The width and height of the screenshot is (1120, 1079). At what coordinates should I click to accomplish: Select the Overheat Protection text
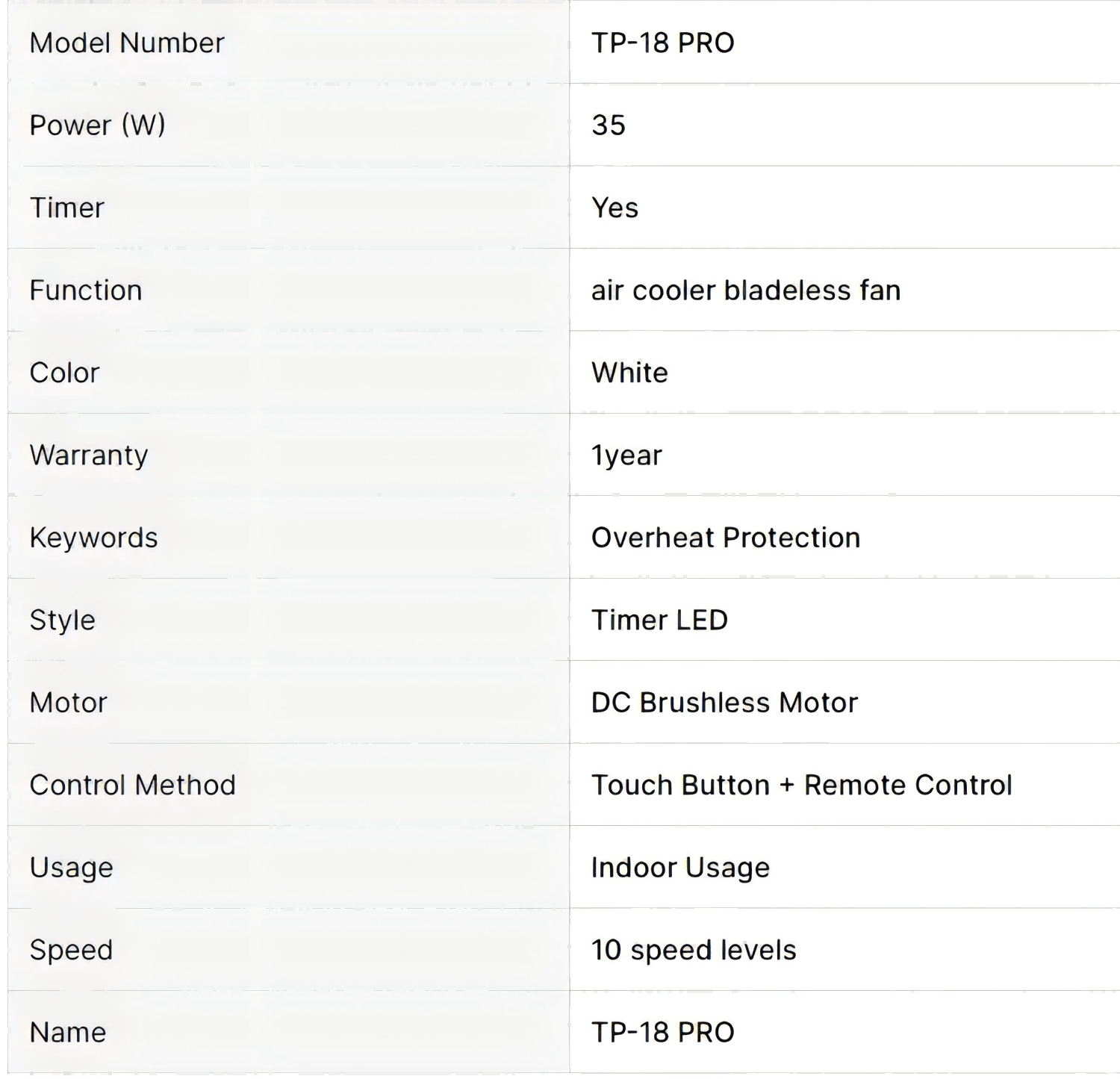[x=726, y=538]
